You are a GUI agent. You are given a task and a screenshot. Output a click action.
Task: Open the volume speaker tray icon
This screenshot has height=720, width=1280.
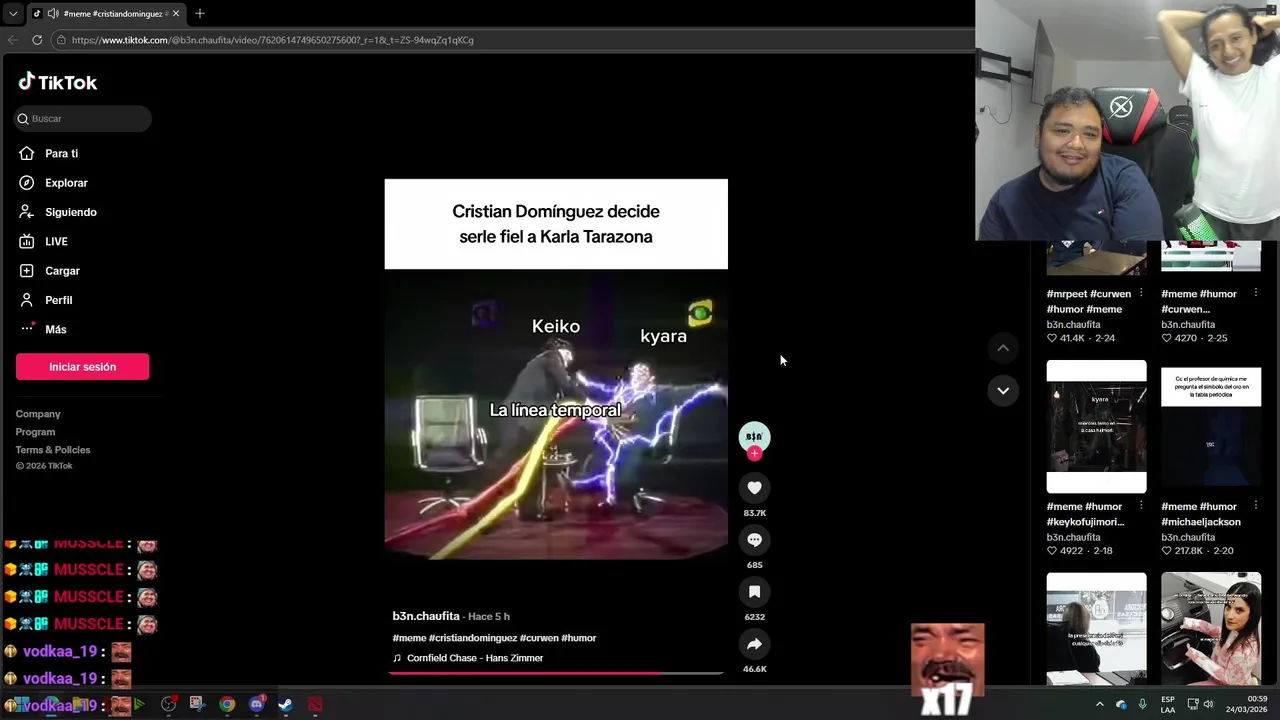pos(1208,704)
